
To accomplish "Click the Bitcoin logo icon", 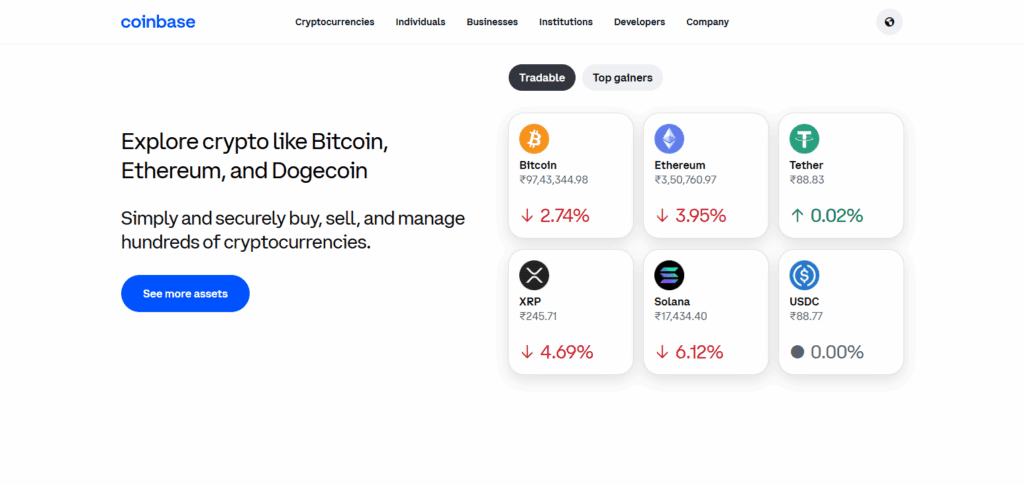I will click(534, 138).
